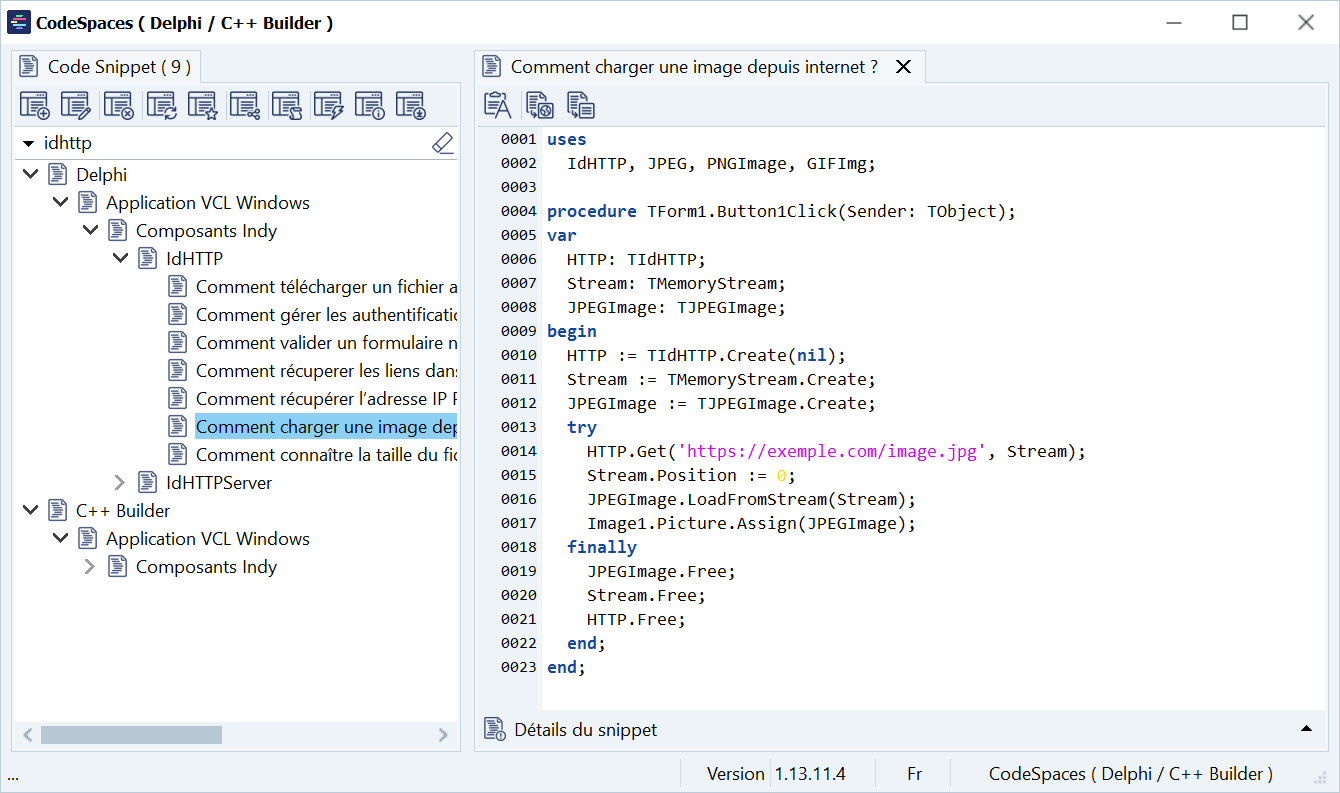The image size is (1340, 793).
Task: Clear the search field with the eraser icon
Action: pos(442,143)
